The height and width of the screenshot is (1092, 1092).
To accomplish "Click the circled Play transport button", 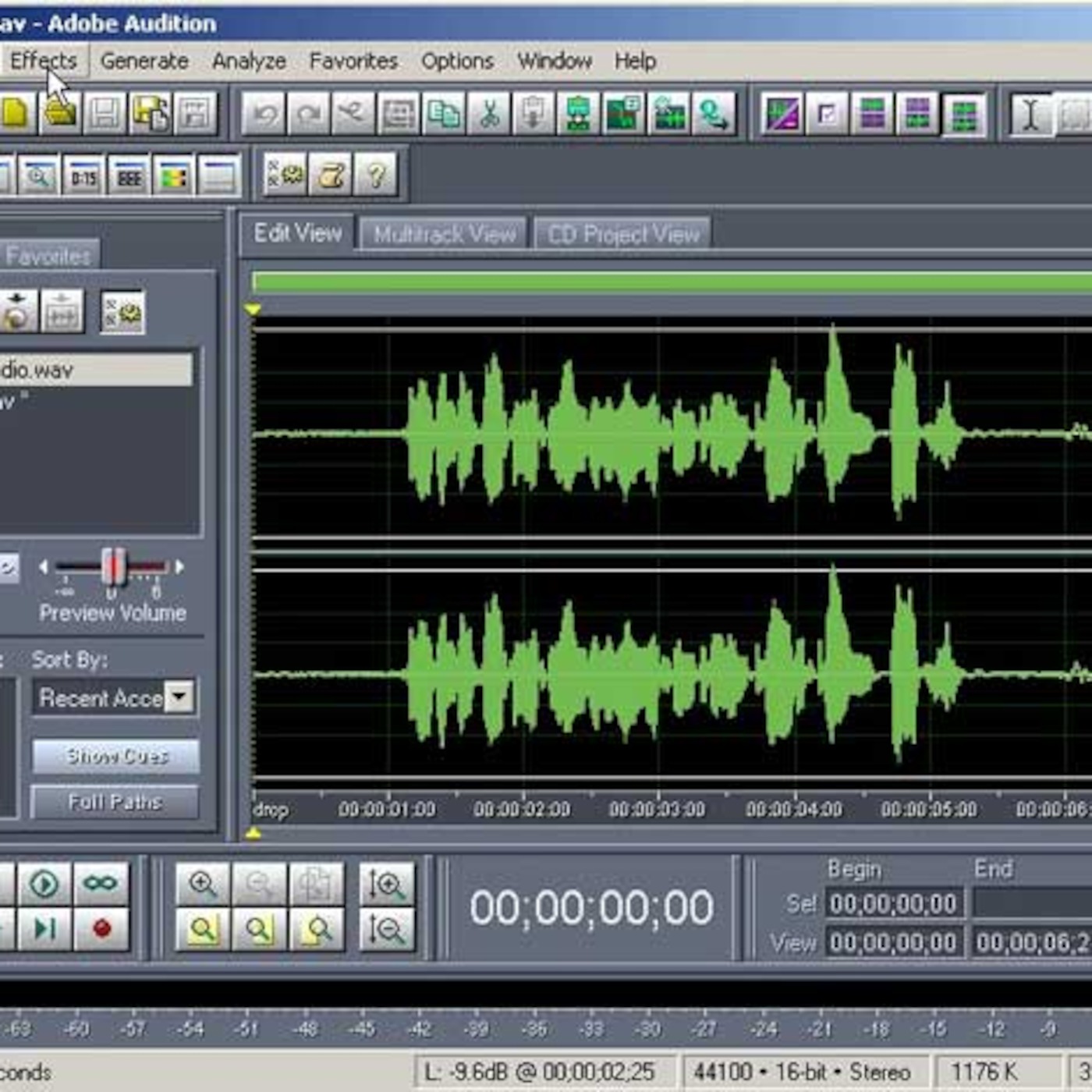I will (44, 884).
